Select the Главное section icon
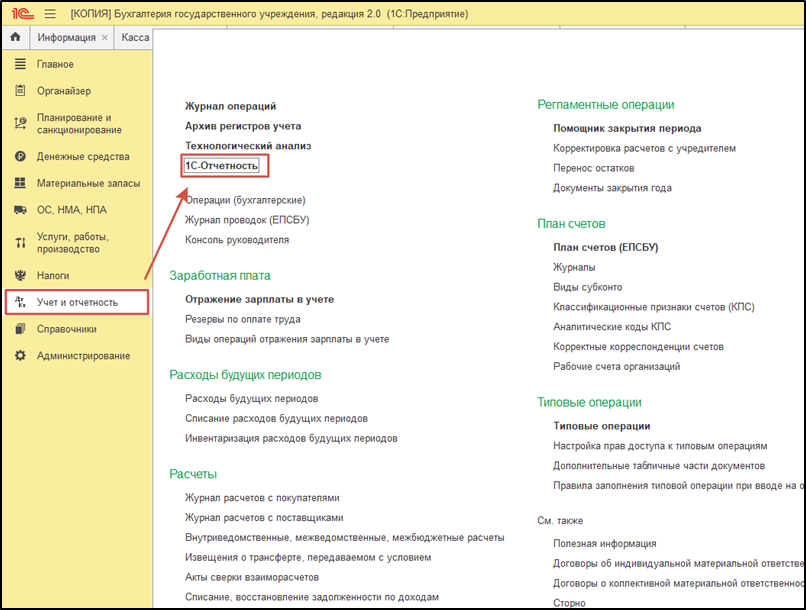 pos(20,64)
